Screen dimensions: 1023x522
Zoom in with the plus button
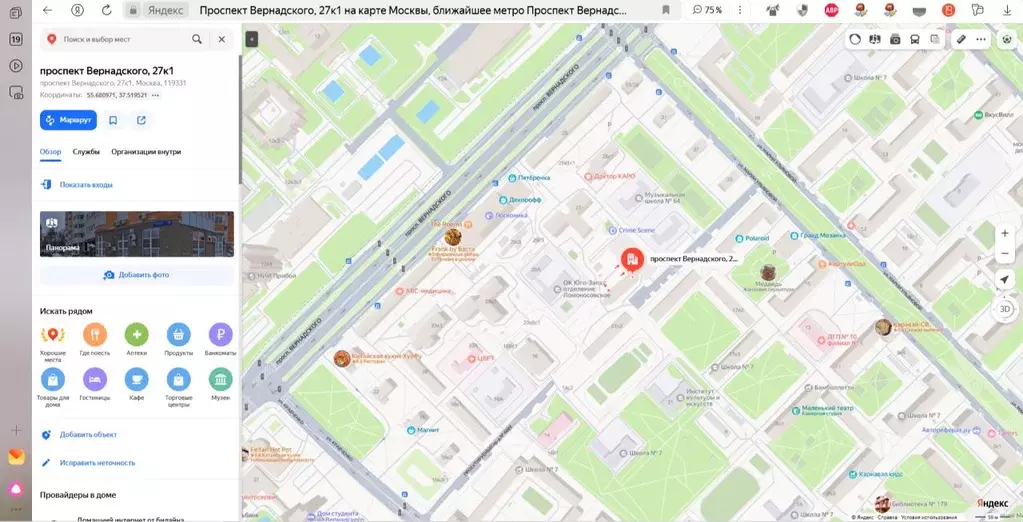point(1005,234)
